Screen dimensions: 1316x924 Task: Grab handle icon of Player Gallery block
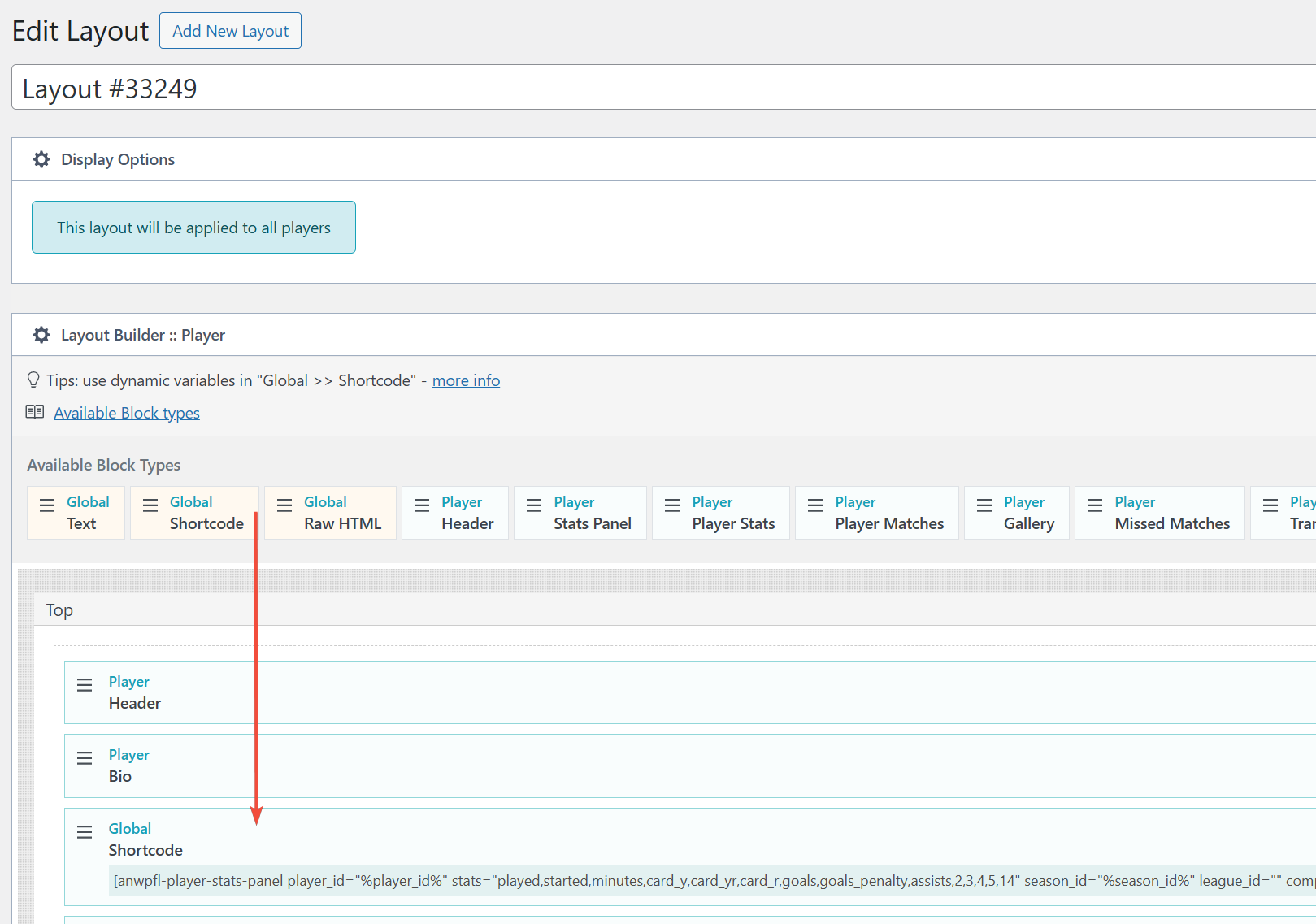click(x=984, y=505)
